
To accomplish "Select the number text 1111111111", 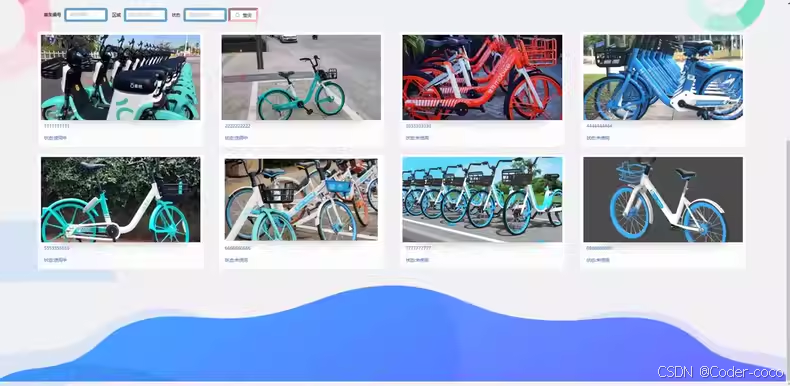I will 57,126.
